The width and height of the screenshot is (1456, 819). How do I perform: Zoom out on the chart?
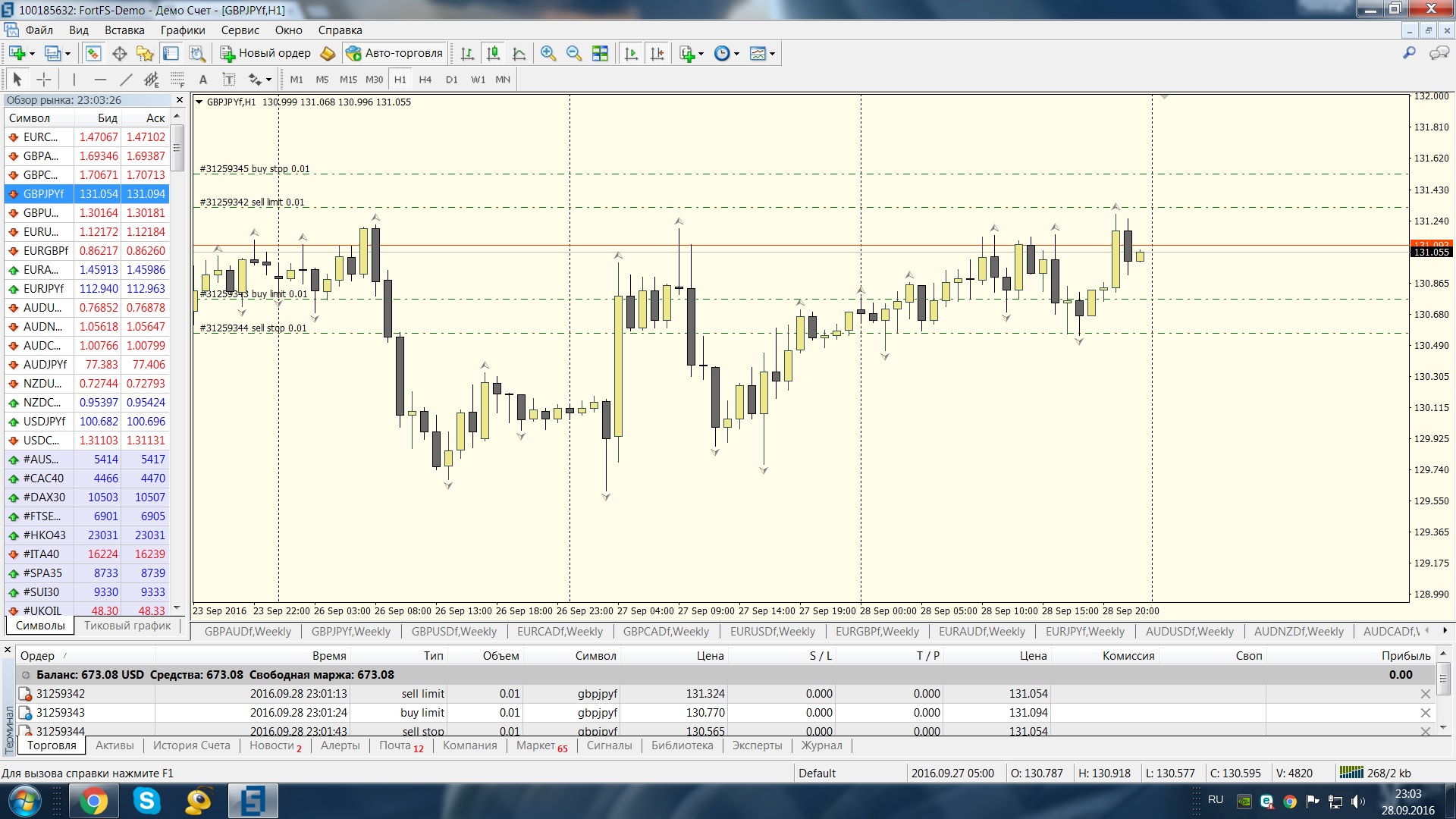tap(574, 53)
